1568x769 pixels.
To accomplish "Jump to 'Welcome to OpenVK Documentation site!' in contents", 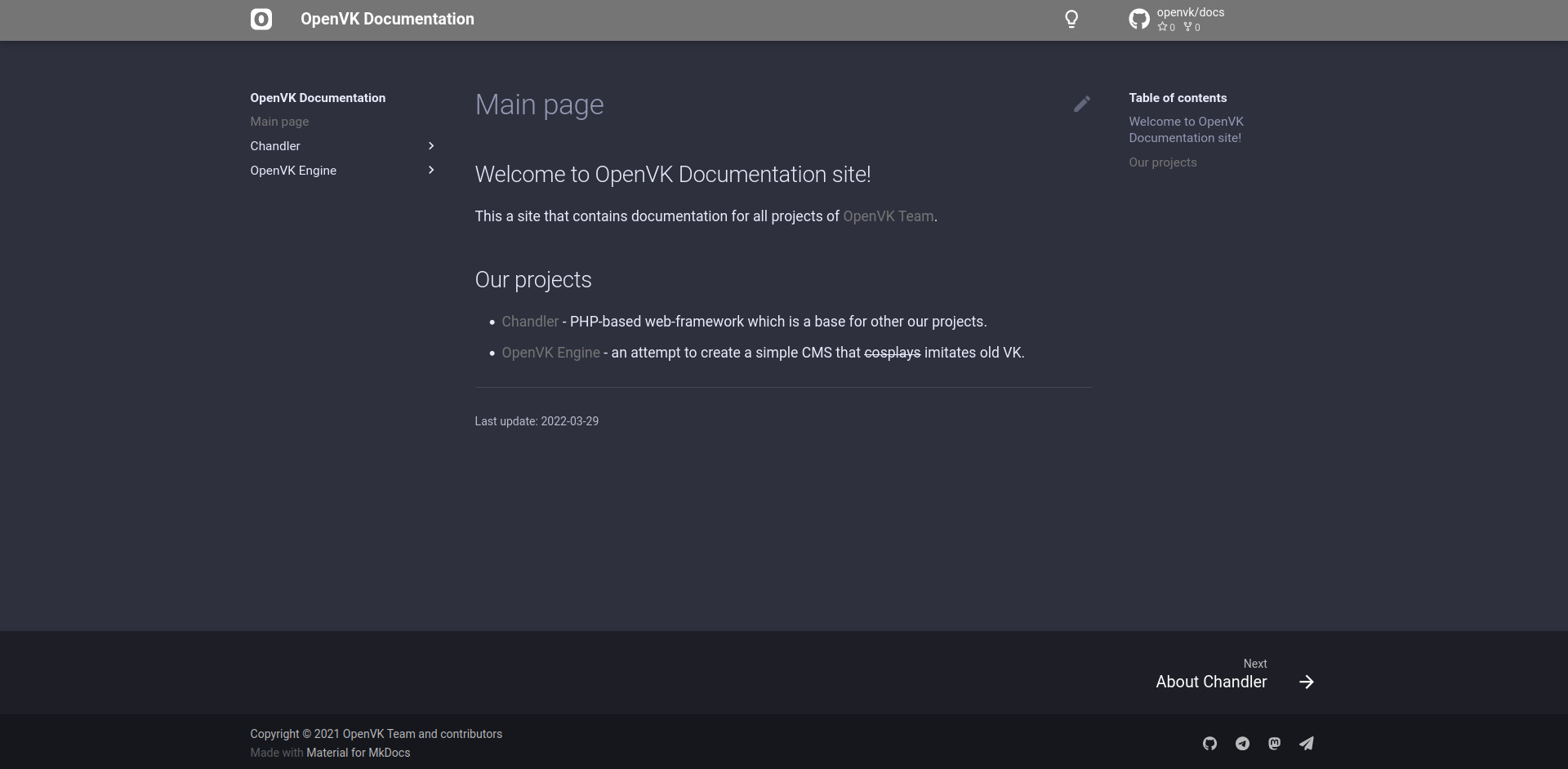I will tap(1185, 130).
